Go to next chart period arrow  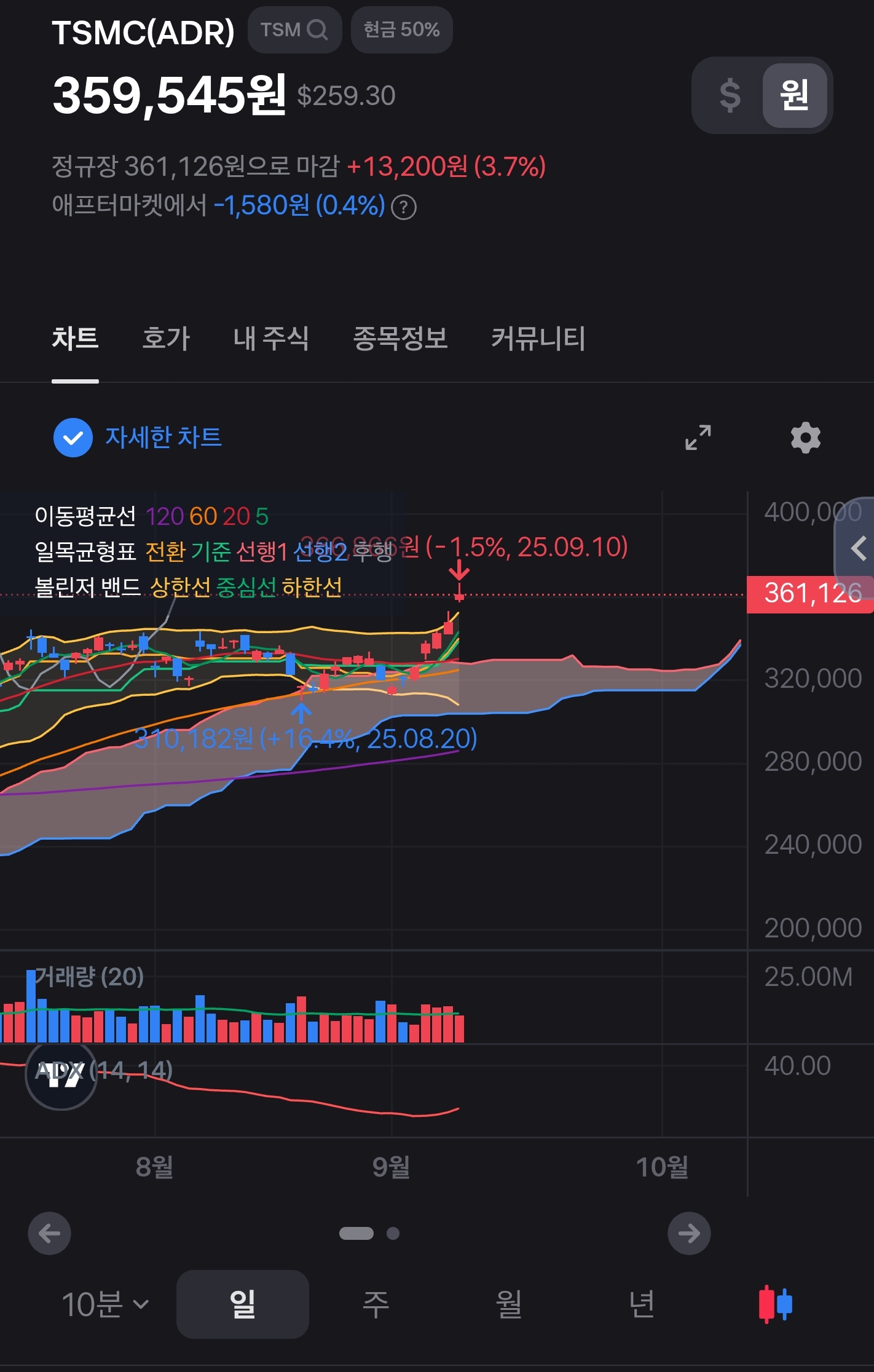pyautogui.click(x=689, y=1233)
